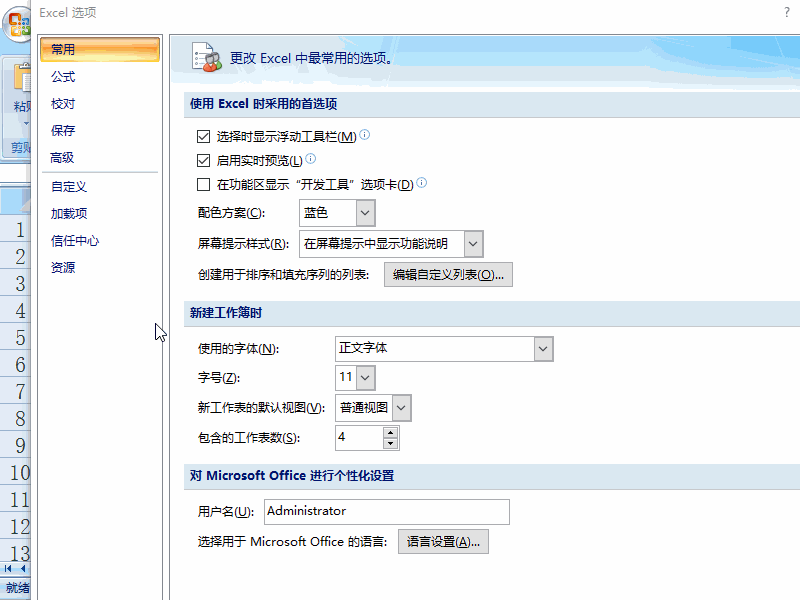The width and height of the screenshot is (800, 600).
Task: Select row 7 header in worksheet
Action: point(16,391)
